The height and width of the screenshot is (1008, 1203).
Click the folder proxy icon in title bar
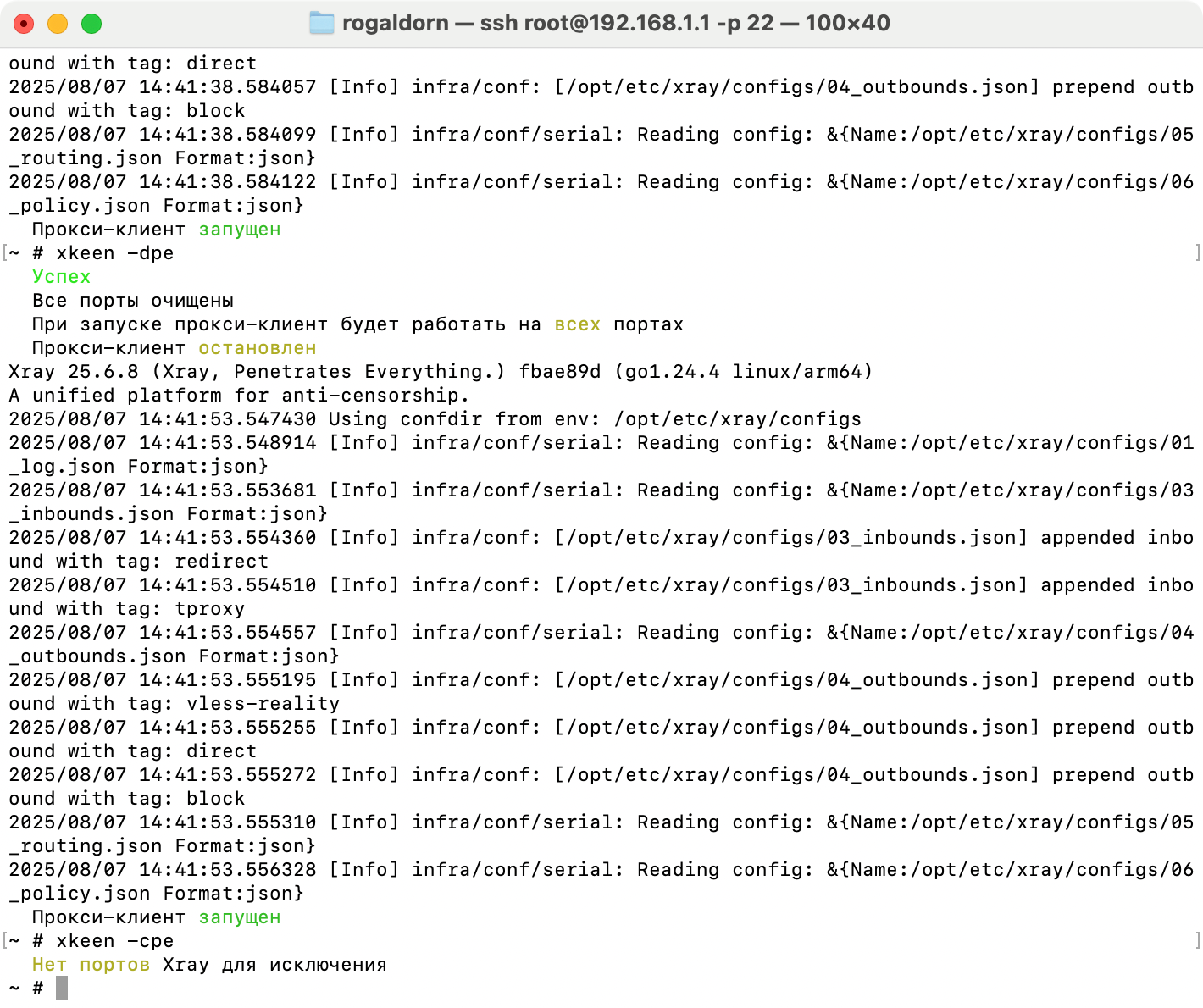(x=322, y=23)
